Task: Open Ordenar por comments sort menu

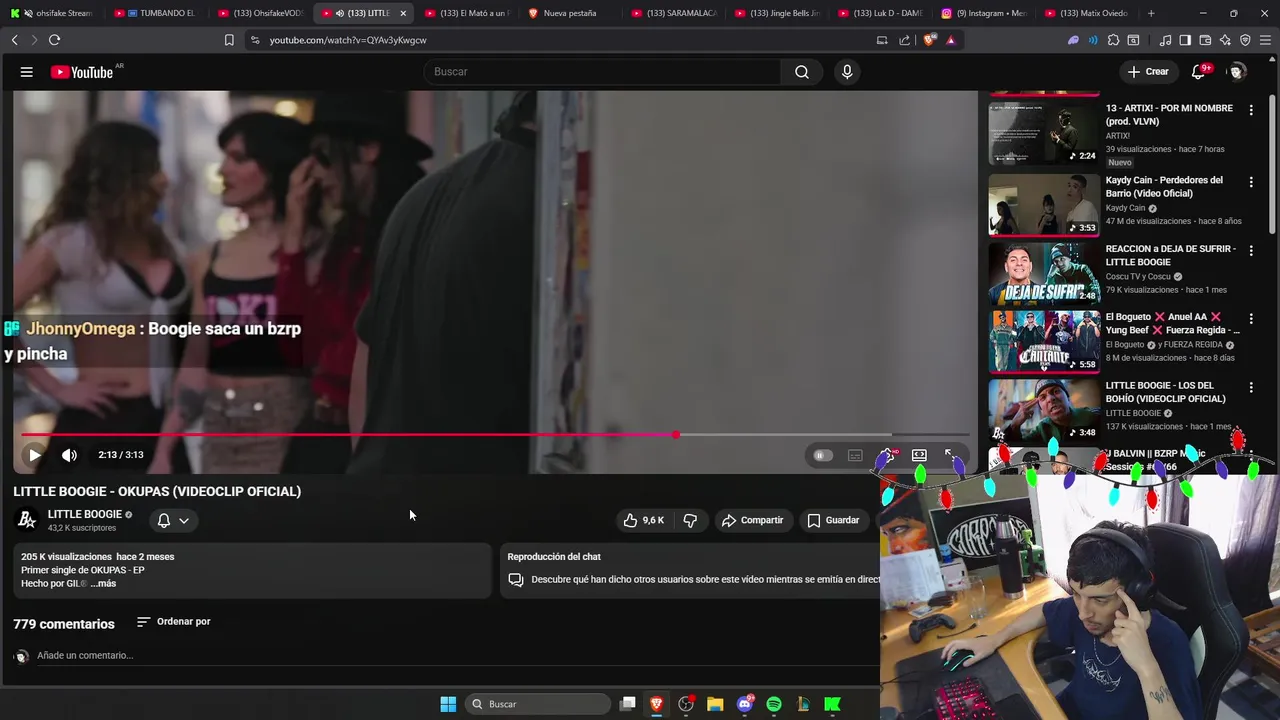Action: (173, 621)
